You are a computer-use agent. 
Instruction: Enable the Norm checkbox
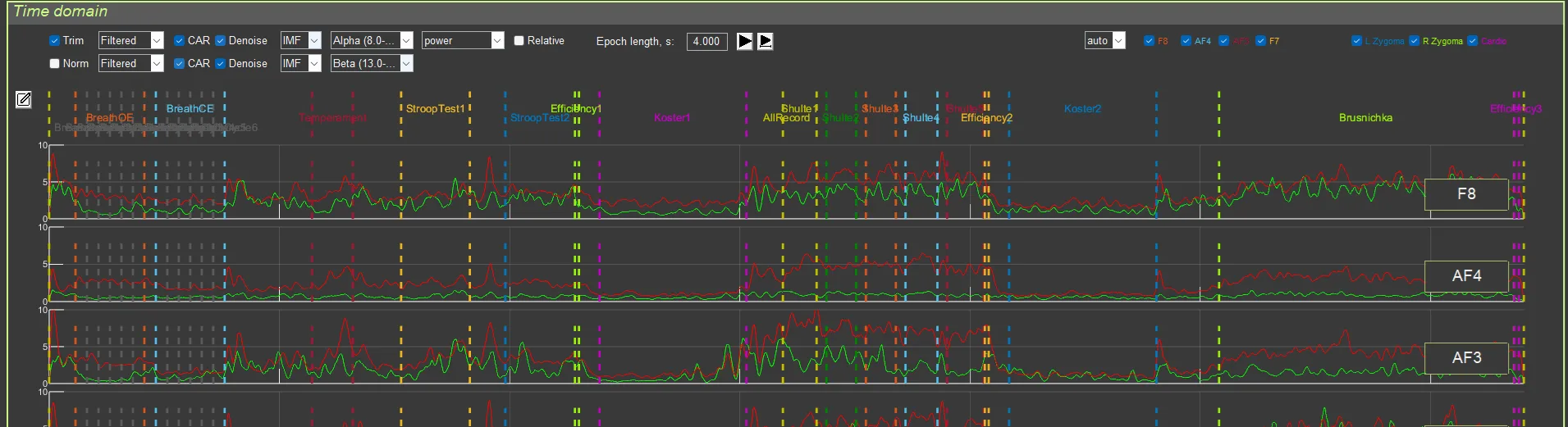click(x=55, y=64)
